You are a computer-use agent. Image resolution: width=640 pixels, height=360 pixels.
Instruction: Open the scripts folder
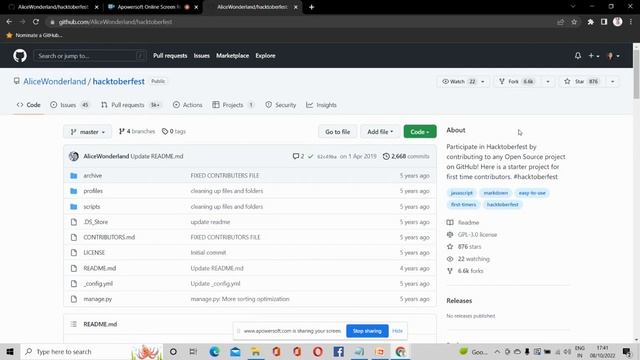(x=92, y=207)
